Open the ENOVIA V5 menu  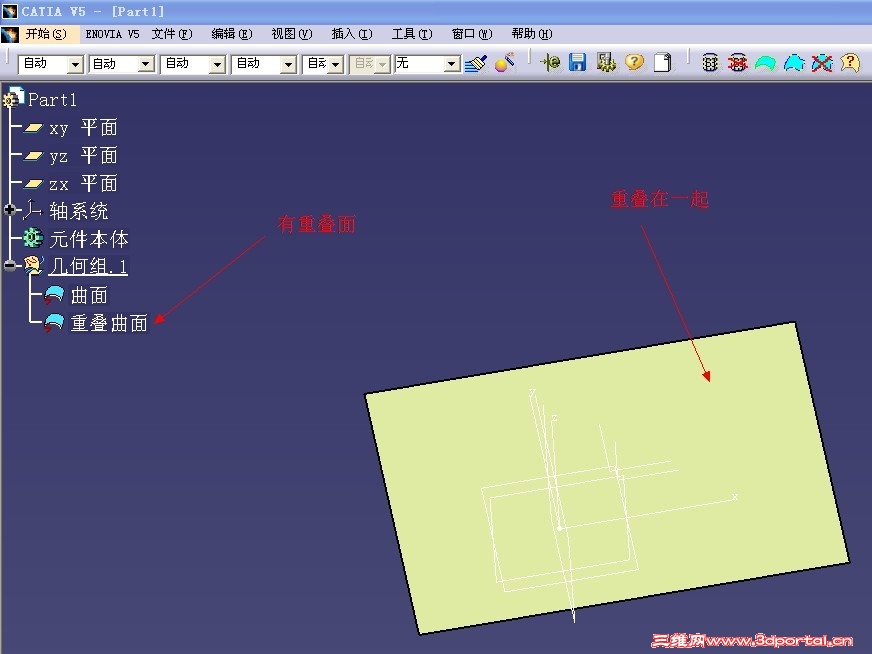(112, 34)
